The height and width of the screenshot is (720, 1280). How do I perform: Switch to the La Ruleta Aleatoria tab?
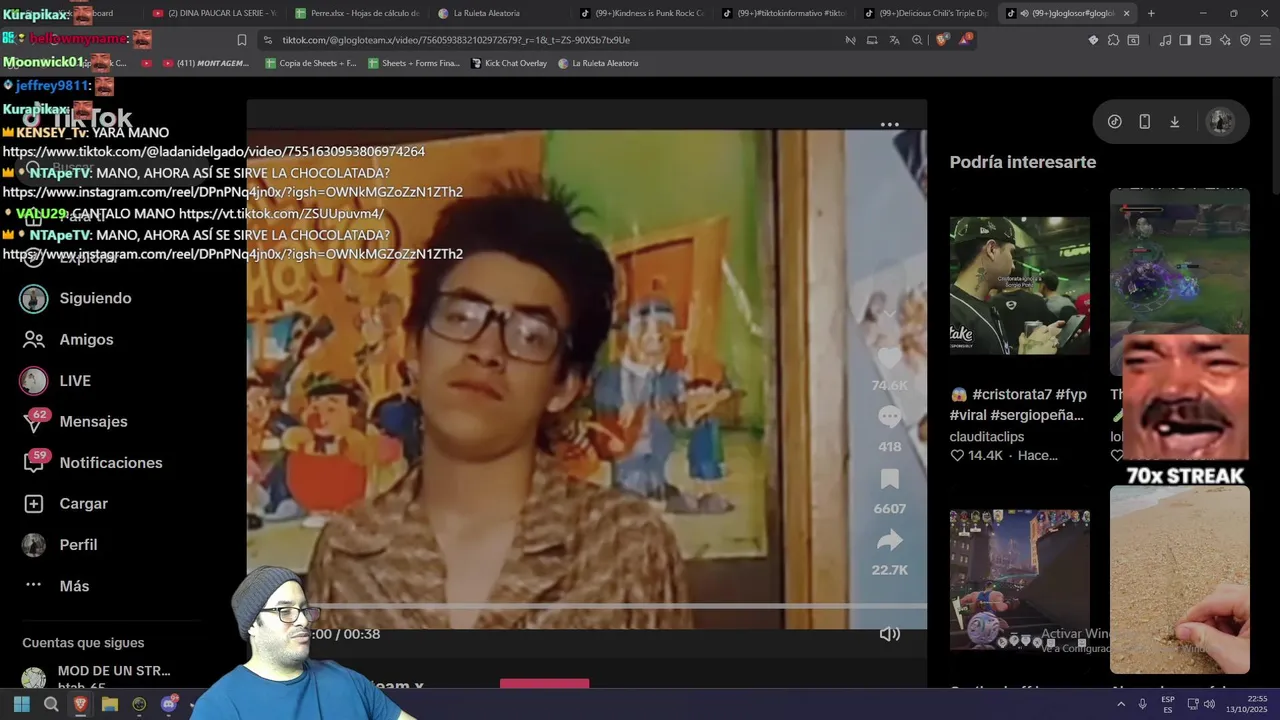(x=500, y=13)
